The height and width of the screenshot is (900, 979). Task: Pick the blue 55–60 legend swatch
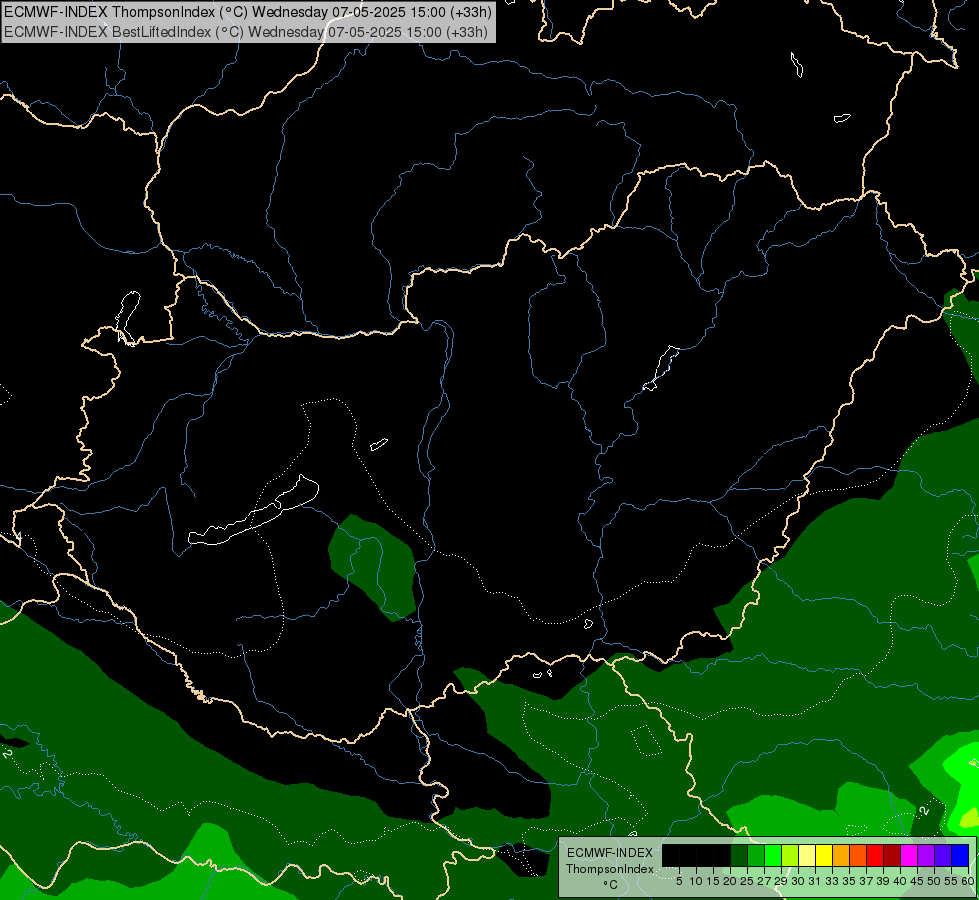point(960,855)
